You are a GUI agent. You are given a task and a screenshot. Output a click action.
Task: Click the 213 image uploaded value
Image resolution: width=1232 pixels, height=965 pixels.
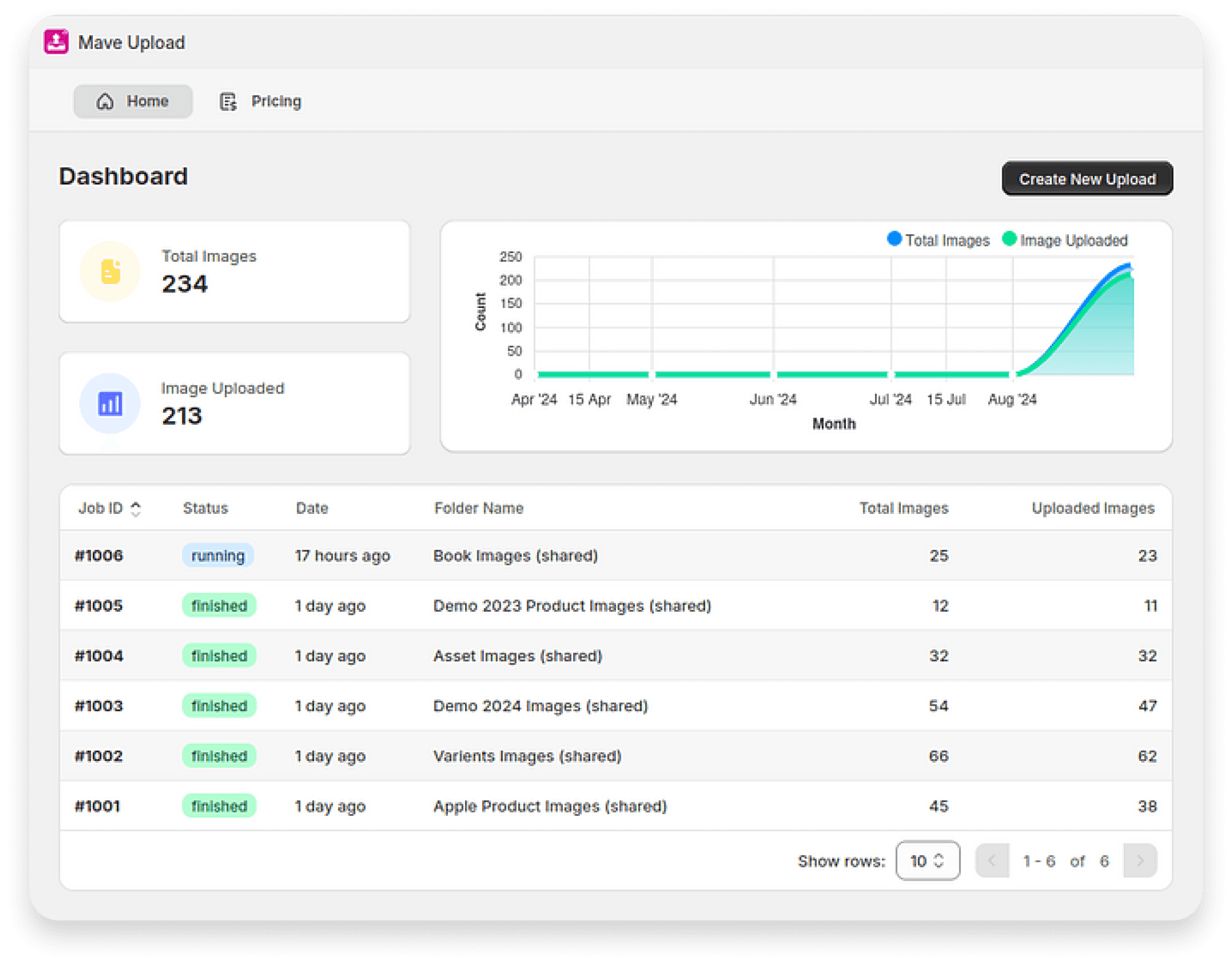[182, 416]
